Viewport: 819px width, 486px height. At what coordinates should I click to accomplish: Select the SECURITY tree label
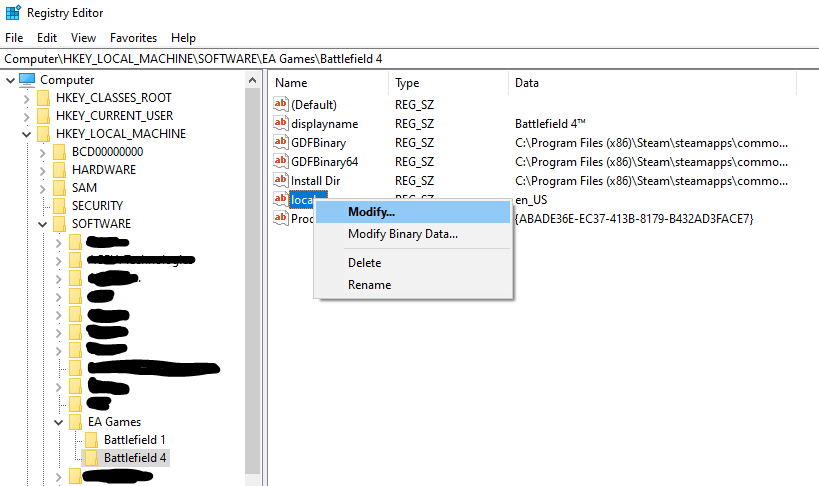(97, 206)
